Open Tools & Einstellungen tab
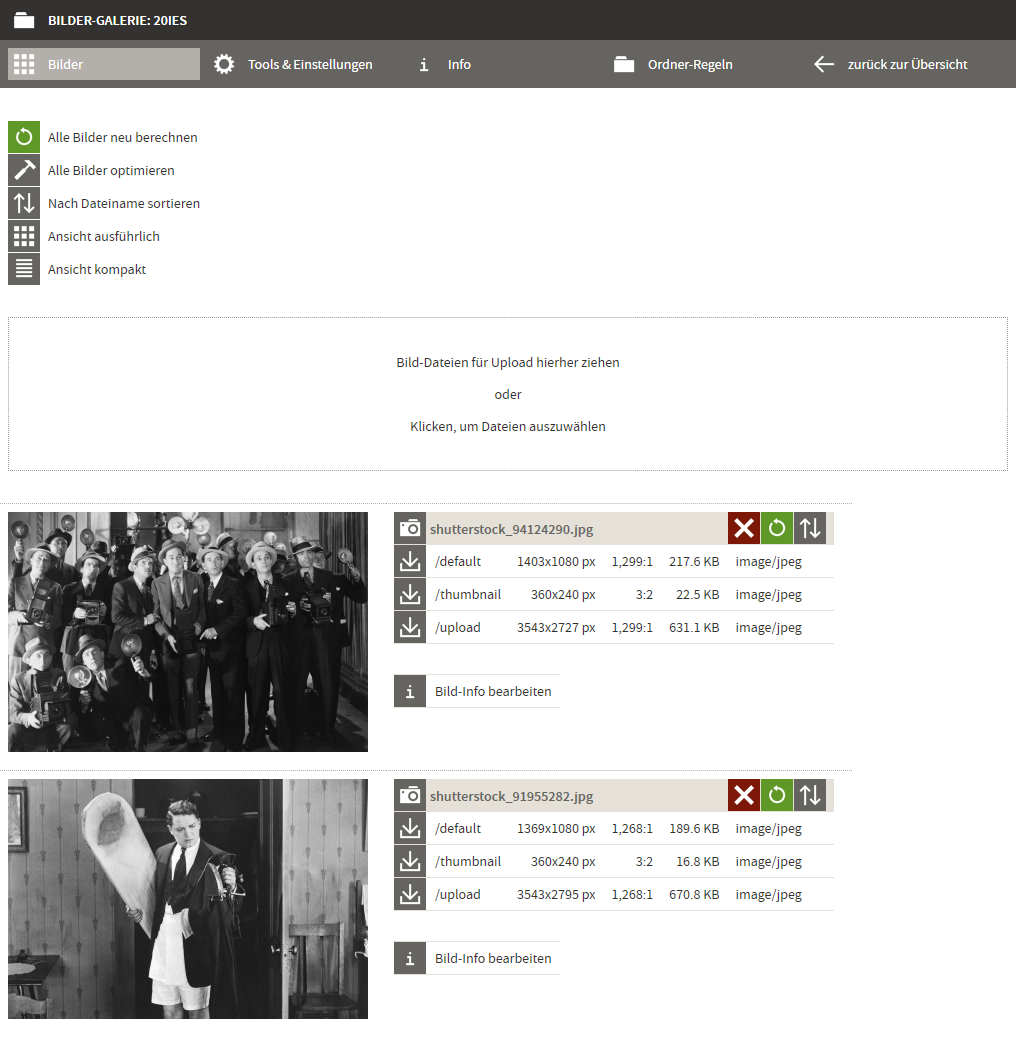Image resolution: width=1016 pixels, height=1037 pixels. pyautogui.click(x=294, y=64)
